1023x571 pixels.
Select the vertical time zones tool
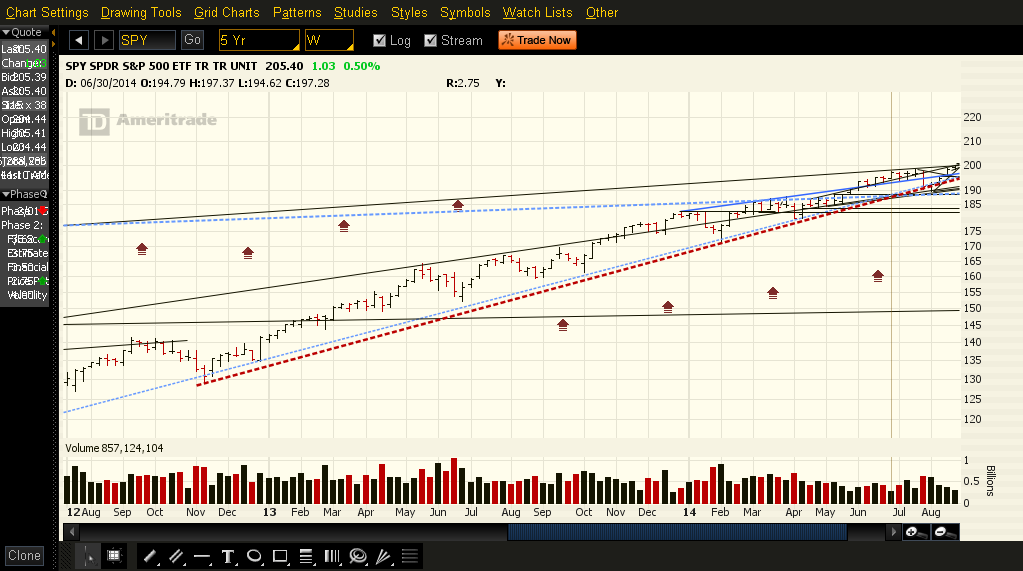(x=332, y=557)
